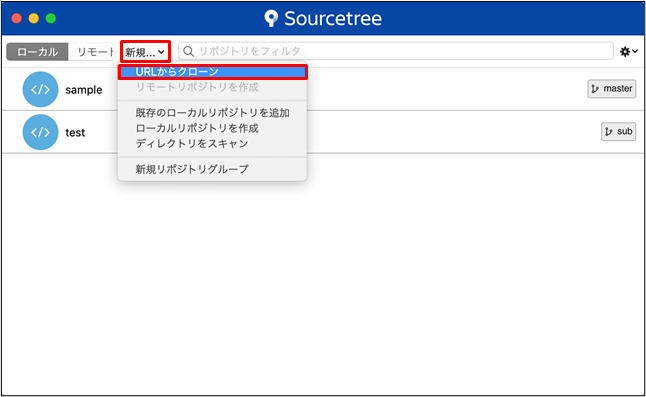This screenshot has height=397, width=646.
Task: Close the Sourcetree window with red button
Action: pos(16,18)
